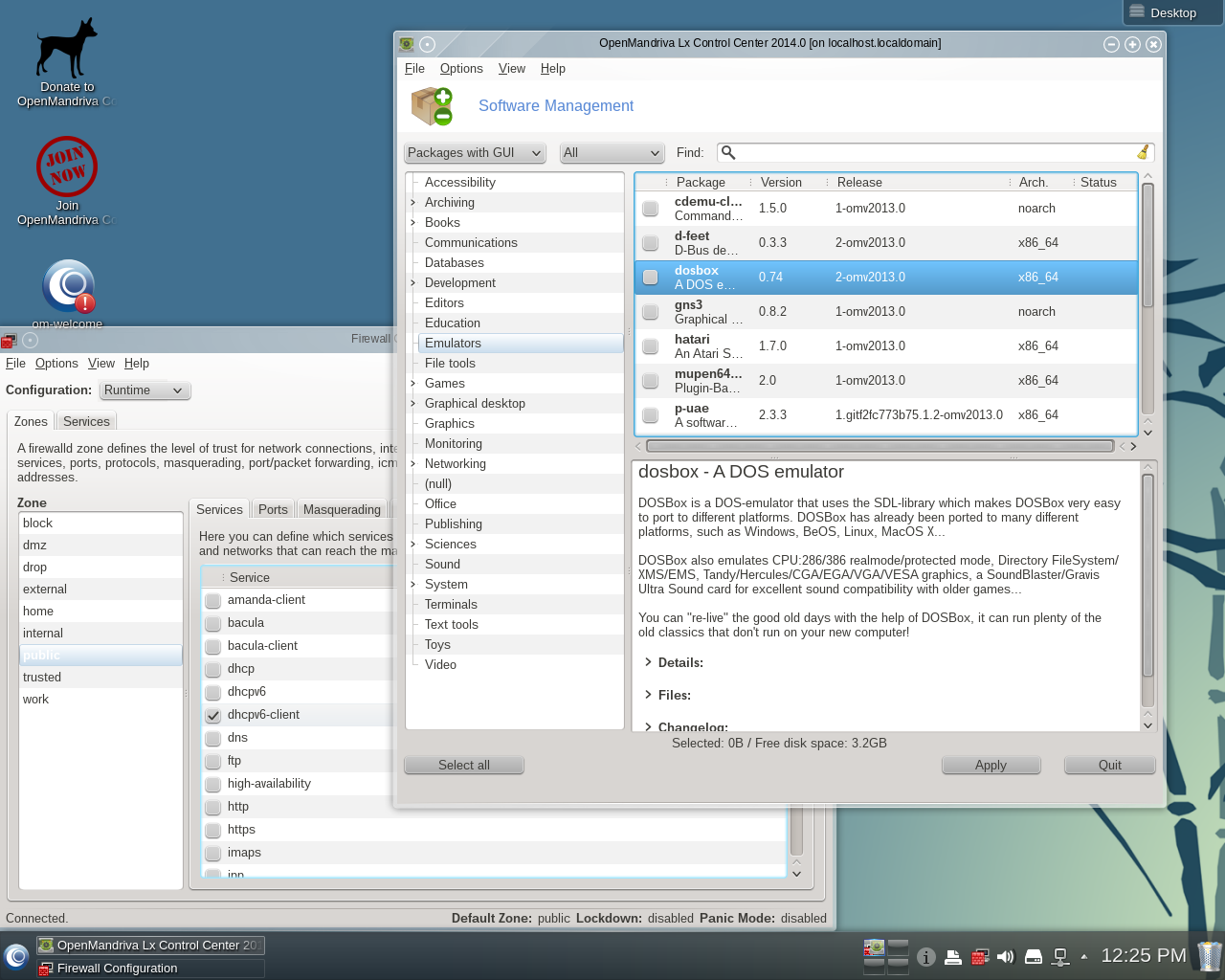1225x980 pixels.
Task: Switch to the top Services tab beside Zones
Action: (86, 421)
